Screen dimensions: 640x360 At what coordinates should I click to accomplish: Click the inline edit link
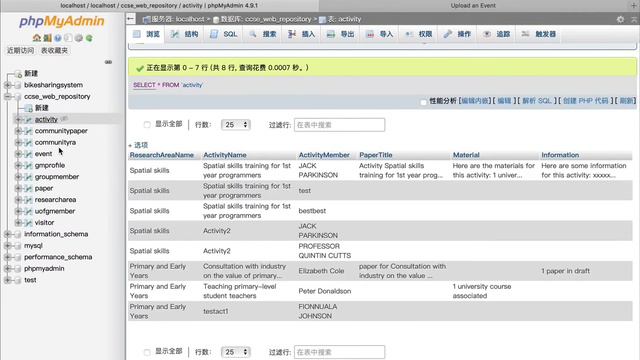[x=474, y=101]
